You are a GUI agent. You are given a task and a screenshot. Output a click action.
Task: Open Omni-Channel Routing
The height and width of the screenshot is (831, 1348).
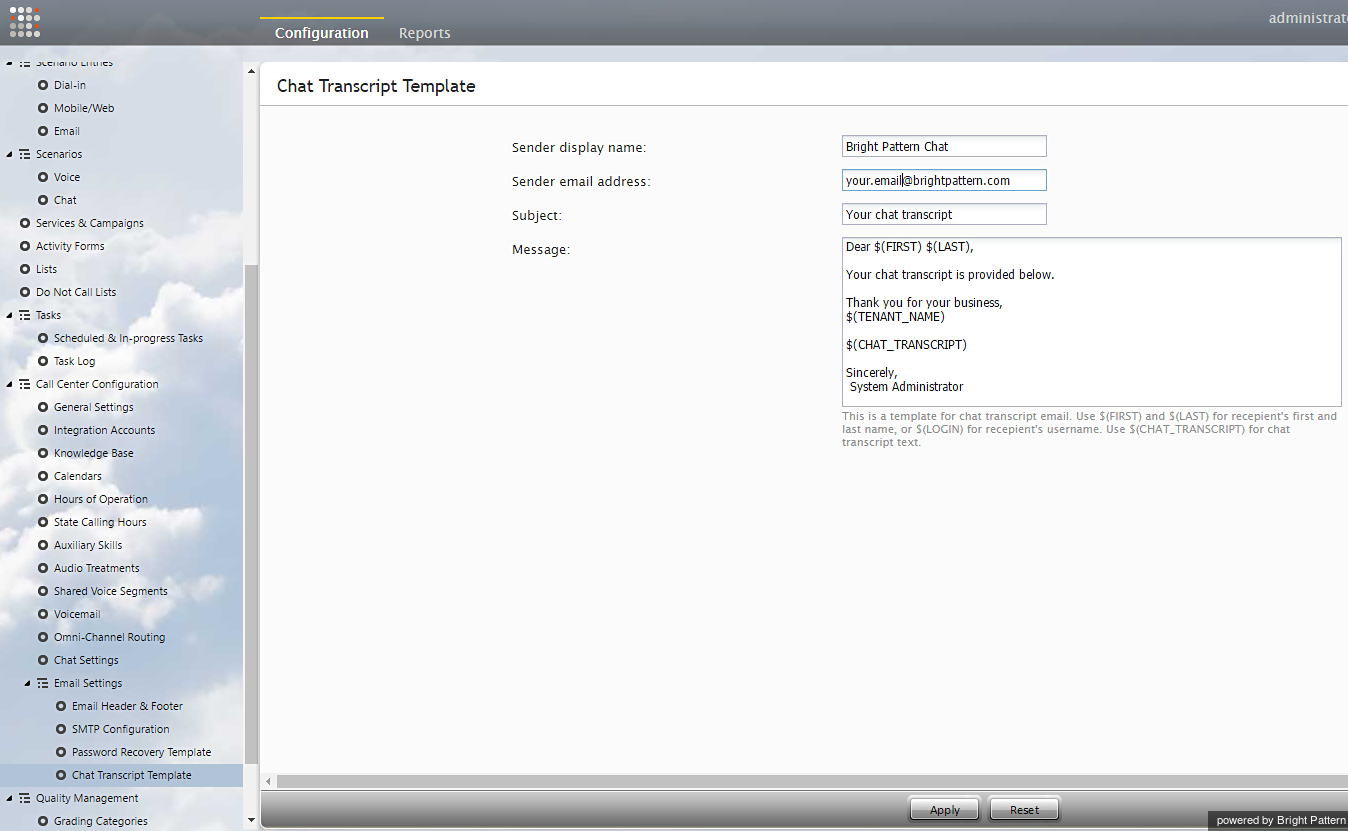pyautogui.click(x=109, y=637)
